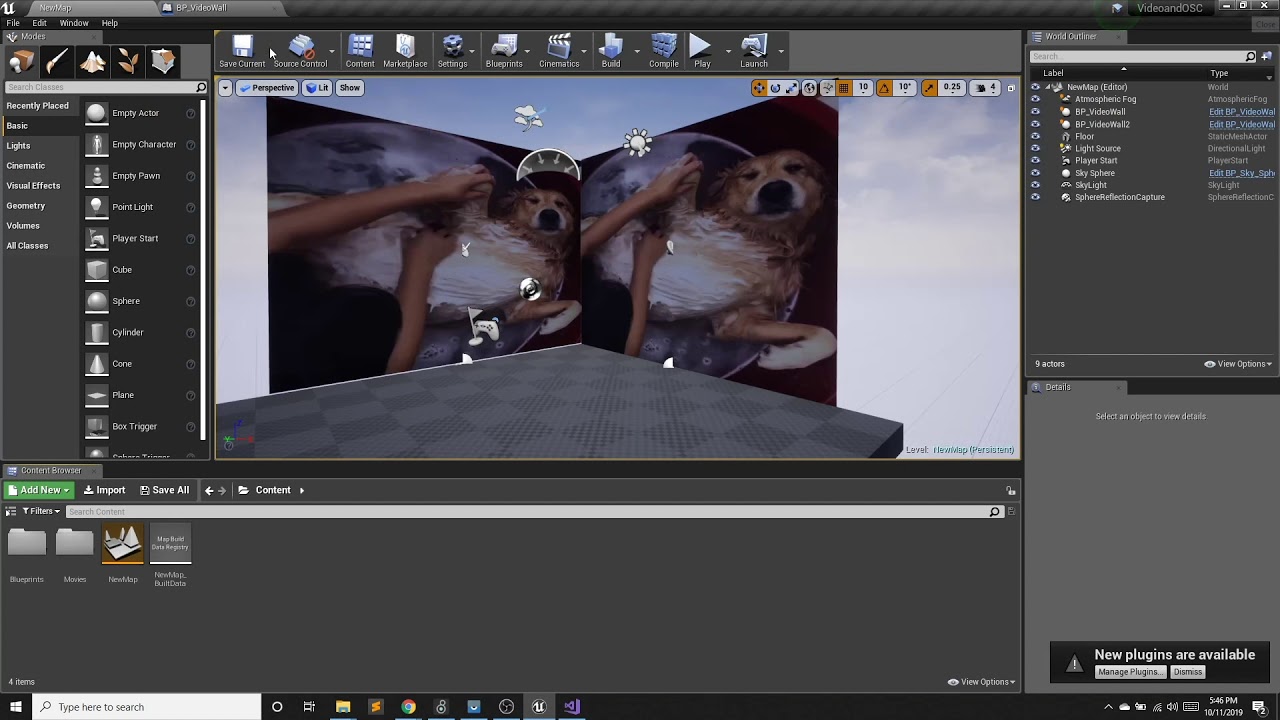
Task: Open rotation snap 10° dropdown
Action: (x=904, y=88)
